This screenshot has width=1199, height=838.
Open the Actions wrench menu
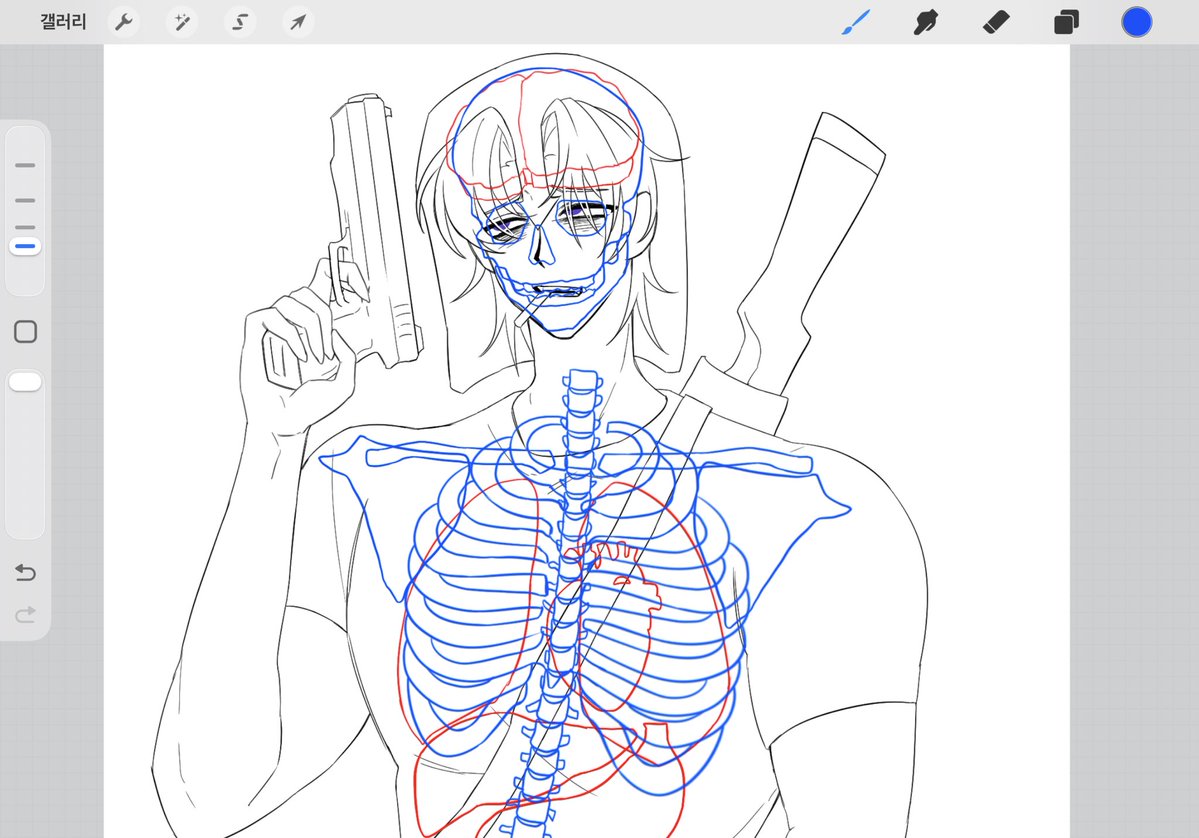click(124, 22)
